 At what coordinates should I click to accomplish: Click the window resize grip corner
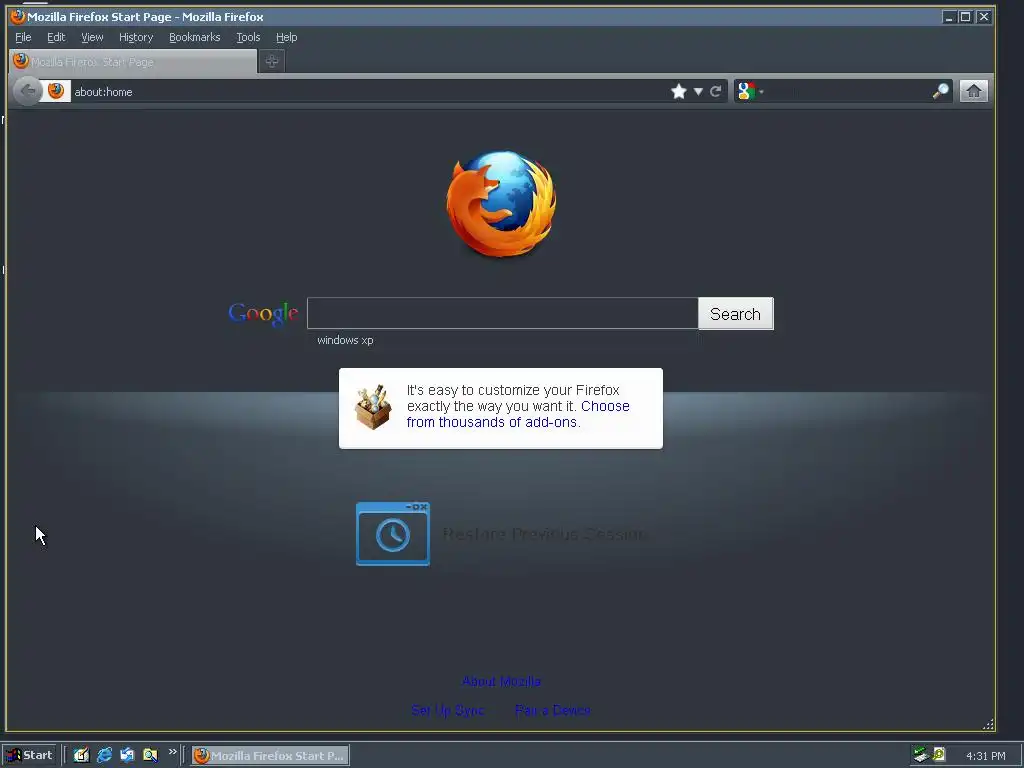coord(988,724)
